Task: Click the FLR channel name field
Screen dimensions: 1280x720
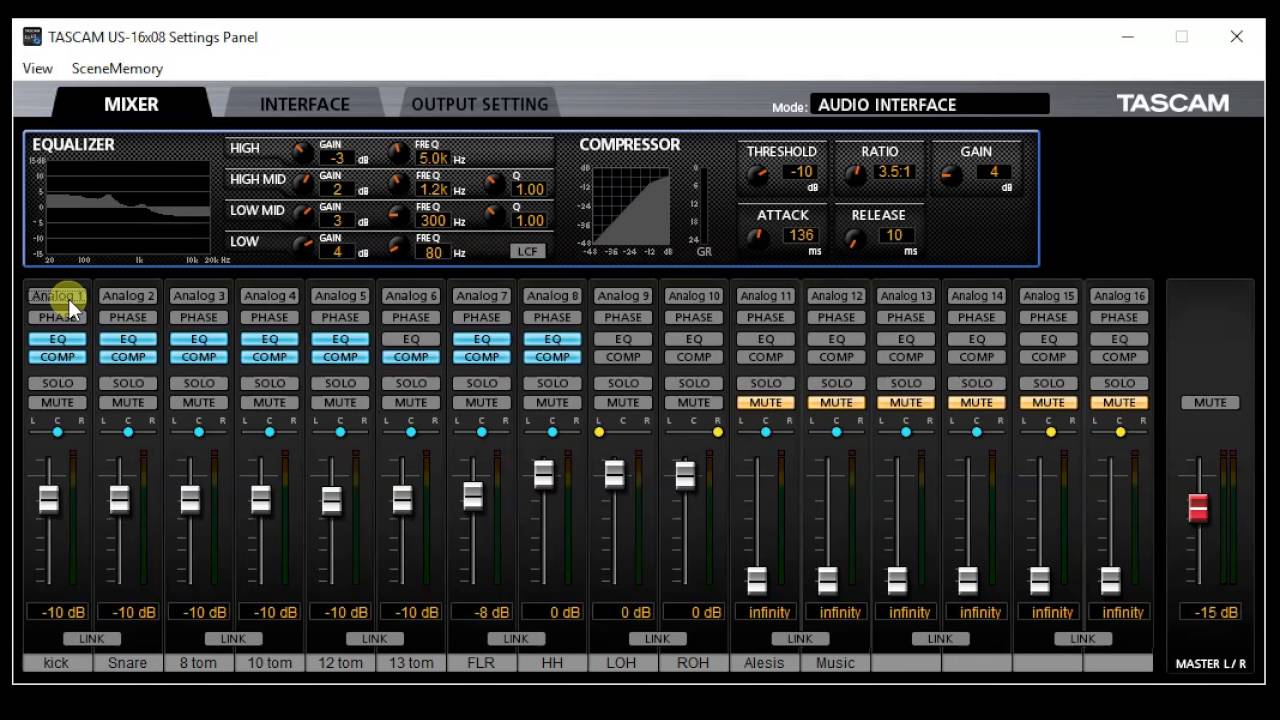Action: tap(482, 662)
